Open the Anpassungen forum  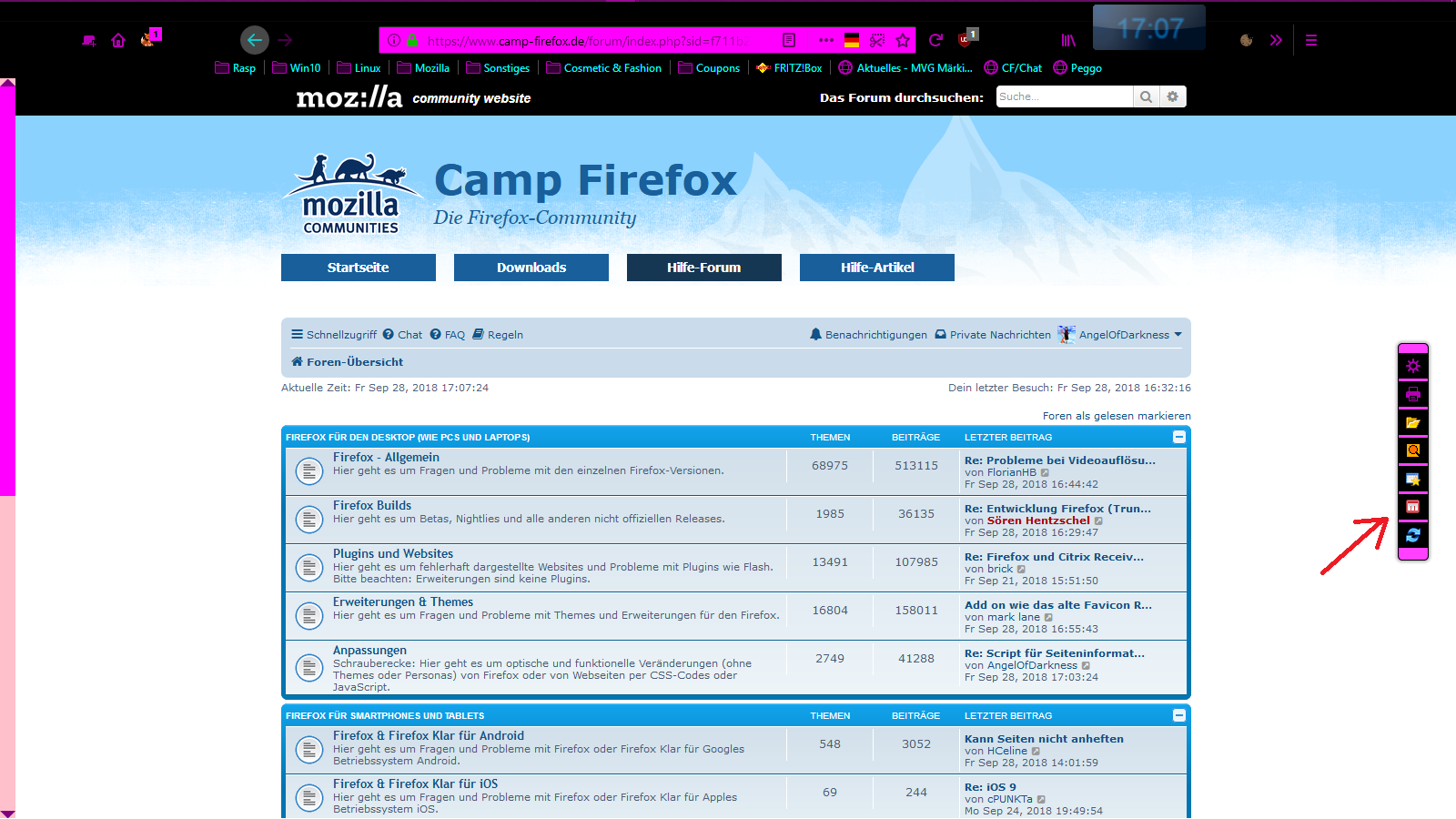tap(369, 651)
